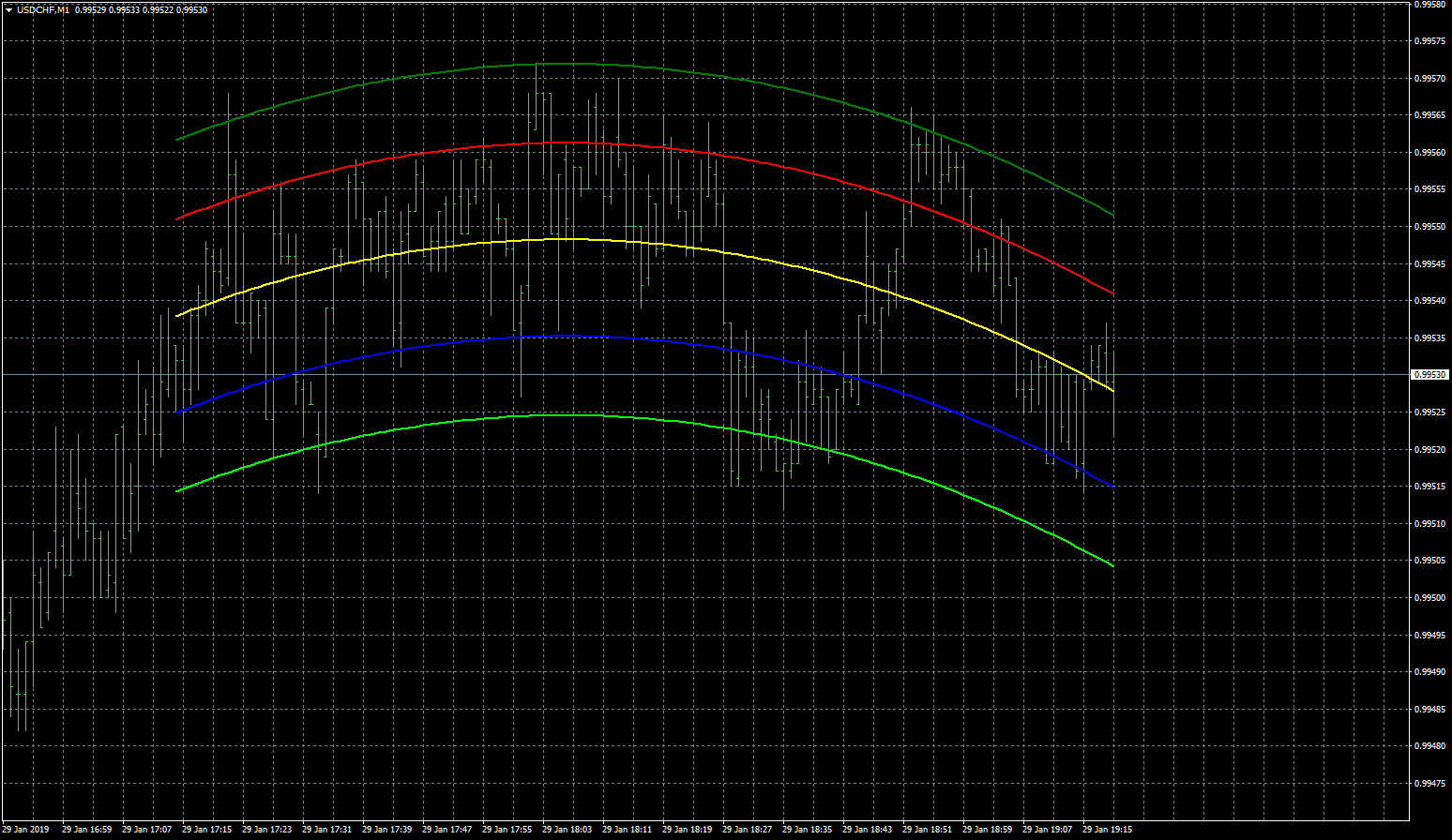This screenshot has width=1452, height=840.
Task: Click time axis label 29 Jan 17:39
Action: (x=387, y=830)
